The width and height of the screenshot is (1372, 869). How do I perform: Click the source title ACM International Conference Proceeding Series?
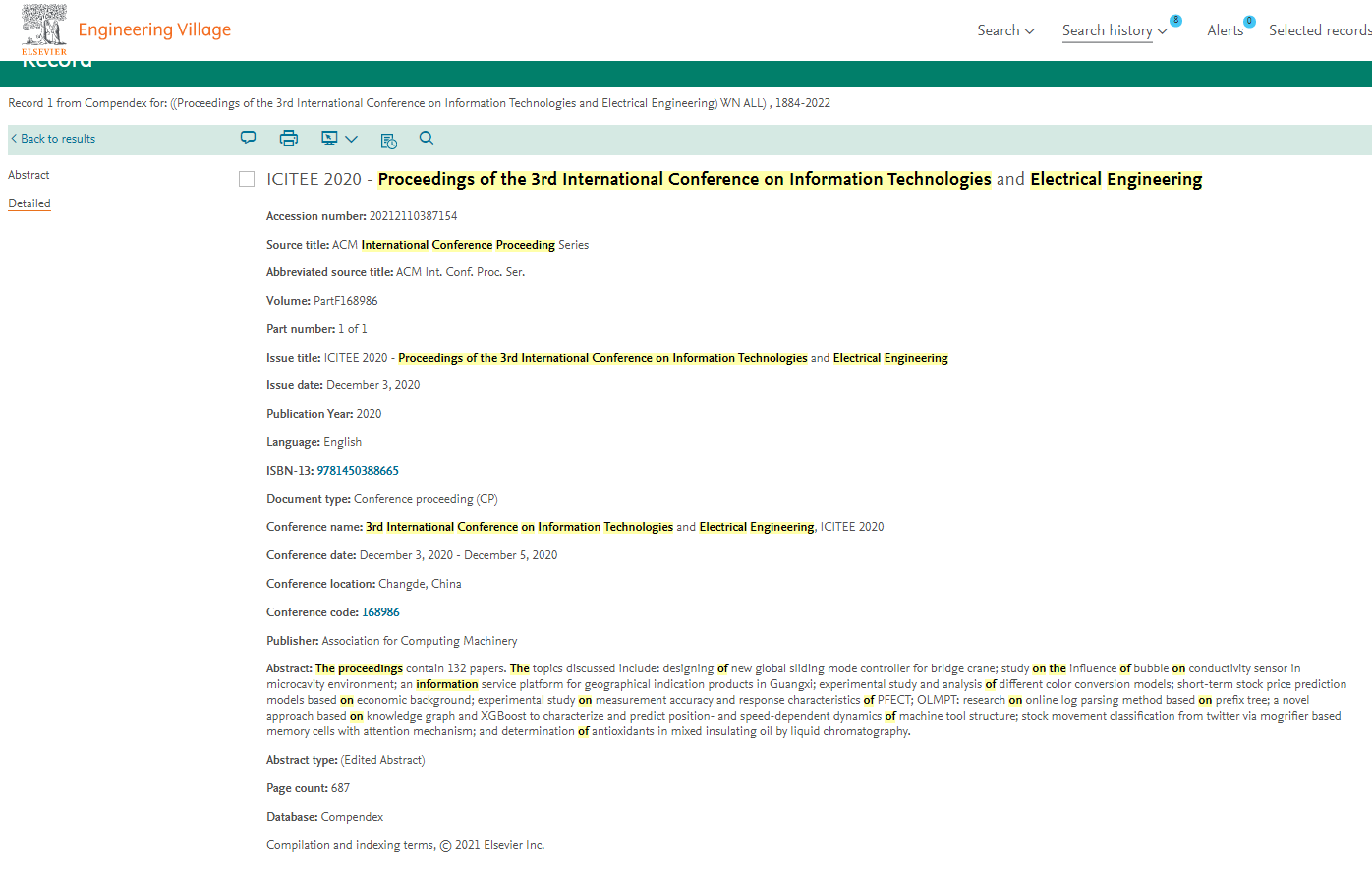point(460,245)
